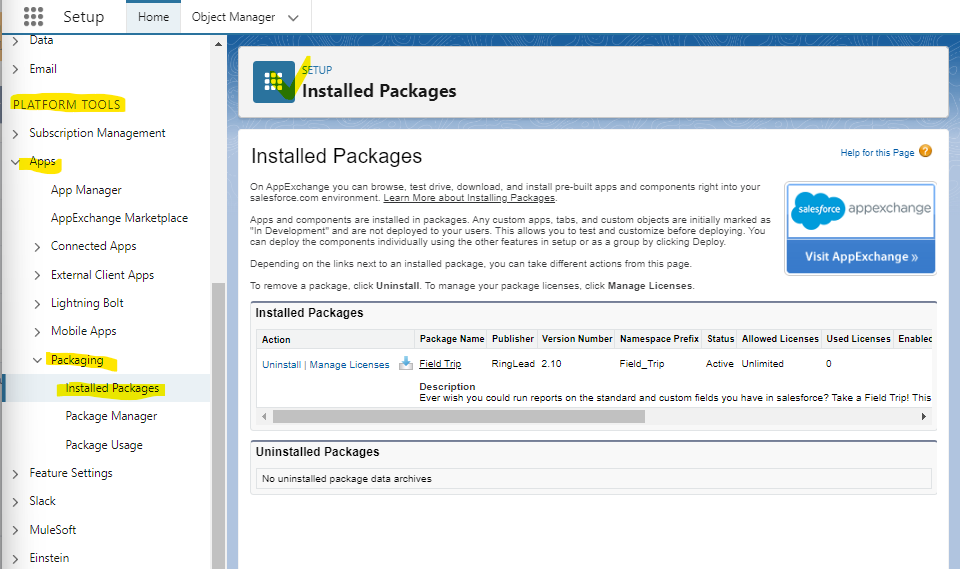Click the Active status cell
The height and width of the screenshot is (569, 960).
pos(719,364)
